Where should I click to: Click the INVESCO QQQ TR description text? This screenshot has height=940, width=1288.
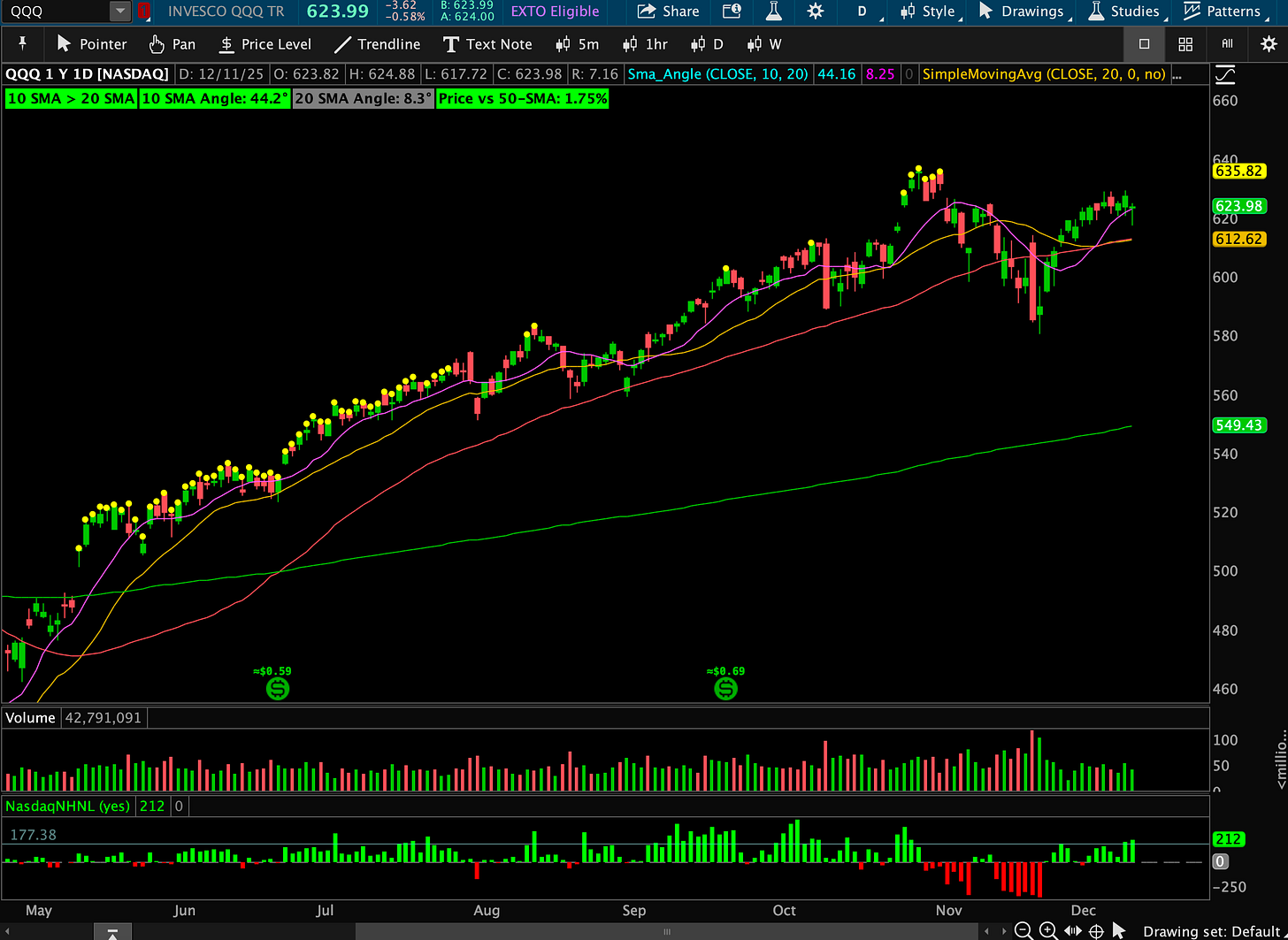[x=226, y=11]
